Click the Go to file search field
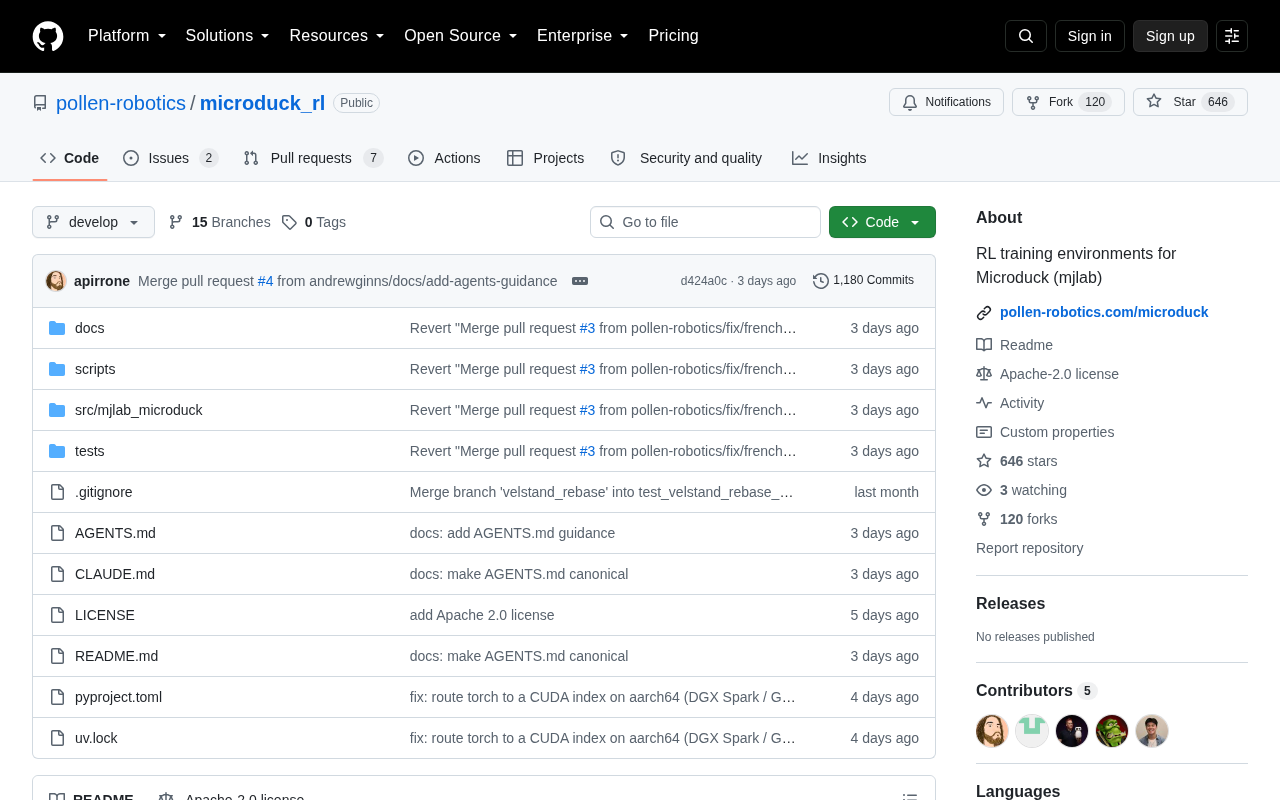The image size is (1280, 800). click(705, 222)
